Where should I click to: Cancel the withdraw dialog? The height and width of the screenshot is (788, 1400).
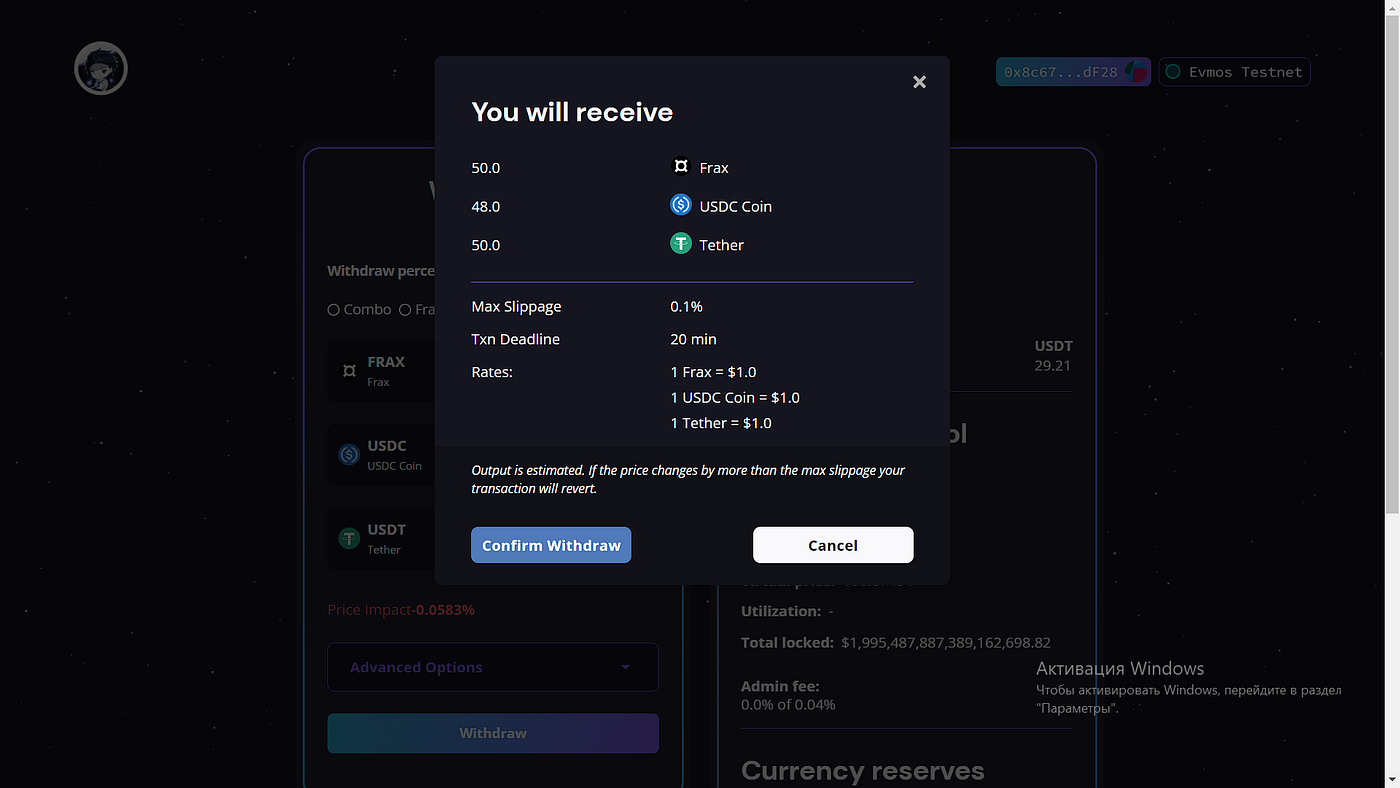pyautogui.click(x=833, y=545)
